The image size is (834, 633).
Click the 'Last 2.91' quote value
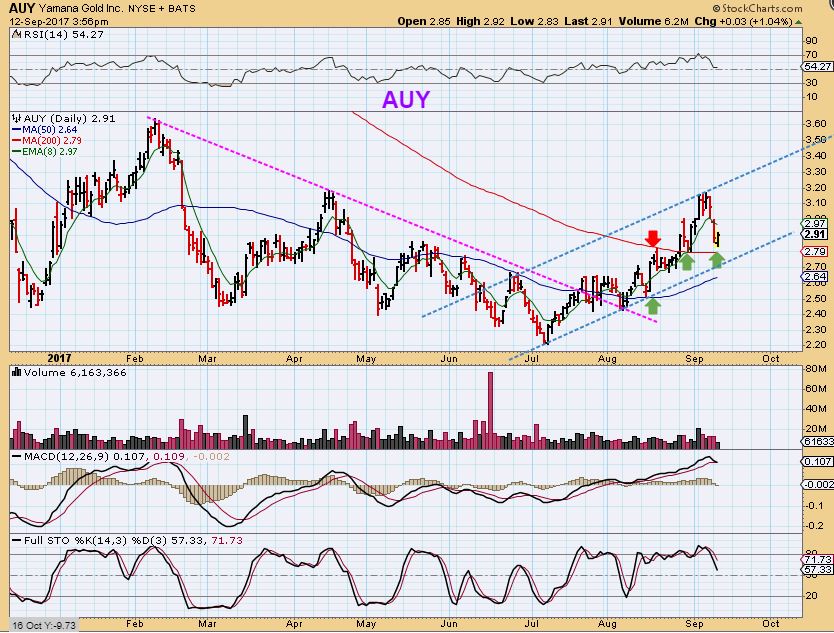tap(588, 22)
